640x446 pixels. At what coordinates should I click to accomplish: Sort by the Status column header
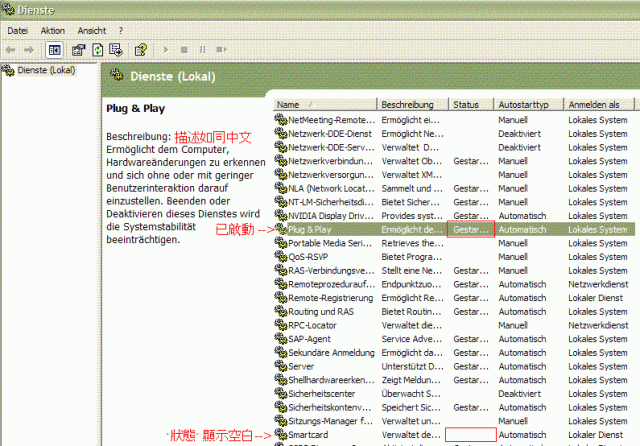pyautogui.click(x=471, y=104)
